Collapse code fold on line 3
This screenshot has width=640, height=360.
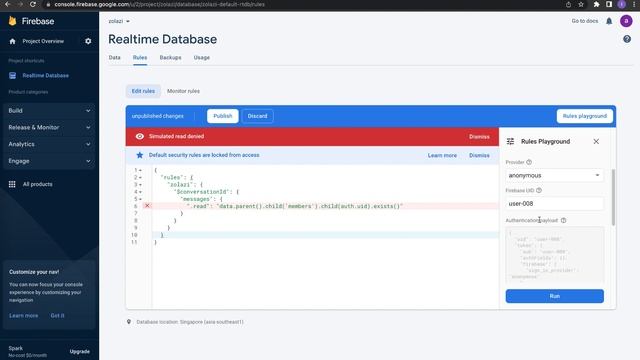click(x=140, y=184)
